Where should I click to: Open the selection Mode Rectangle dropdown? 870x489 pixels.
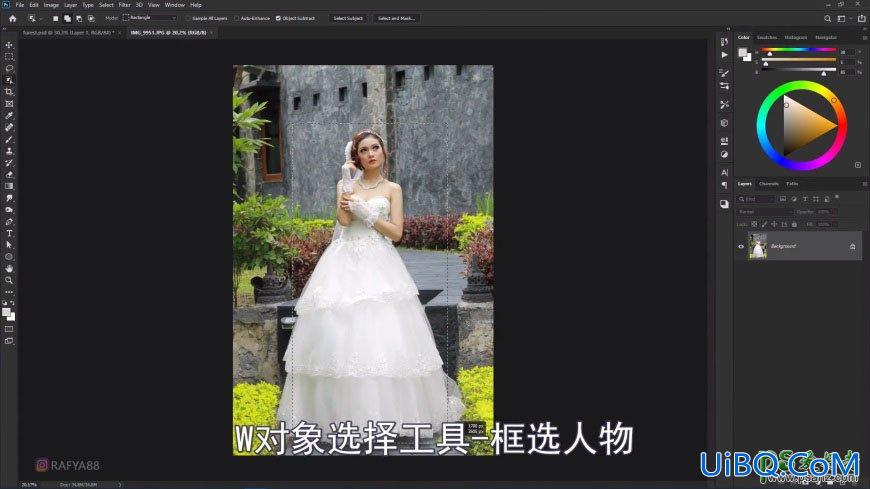[149, 18]
